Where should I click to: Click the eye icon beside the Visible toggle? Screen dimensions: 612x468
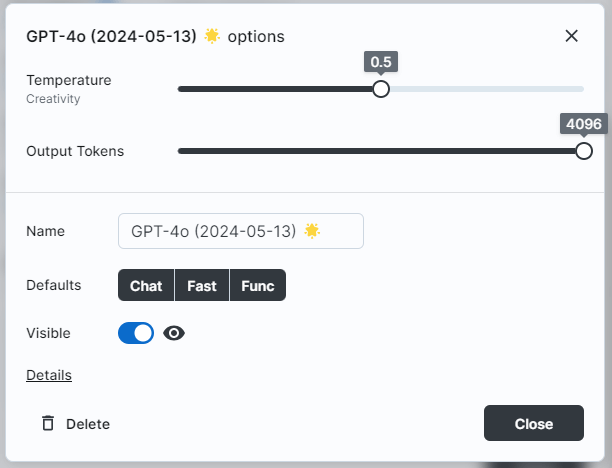tap(174, 333)
